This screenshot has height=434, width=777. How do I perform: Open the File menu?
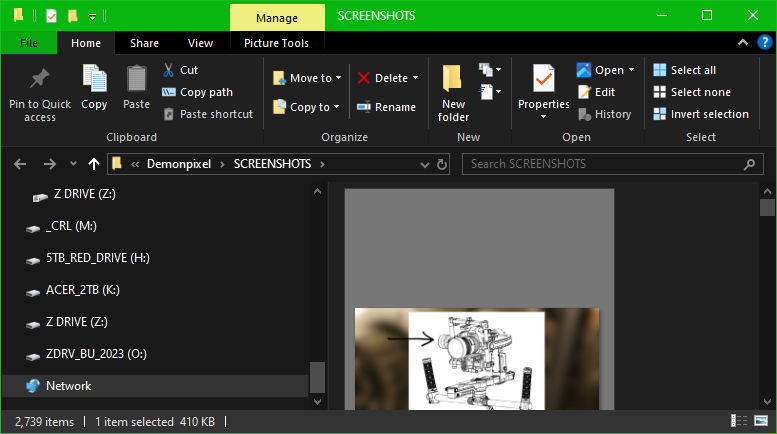tap(29, 43)
